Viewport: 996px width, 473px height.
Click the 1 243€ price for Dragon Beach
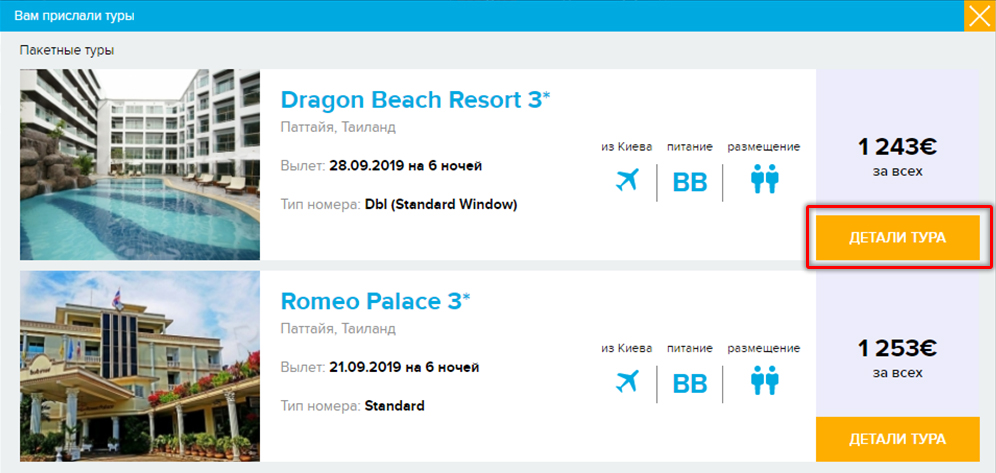pos(897,148)
